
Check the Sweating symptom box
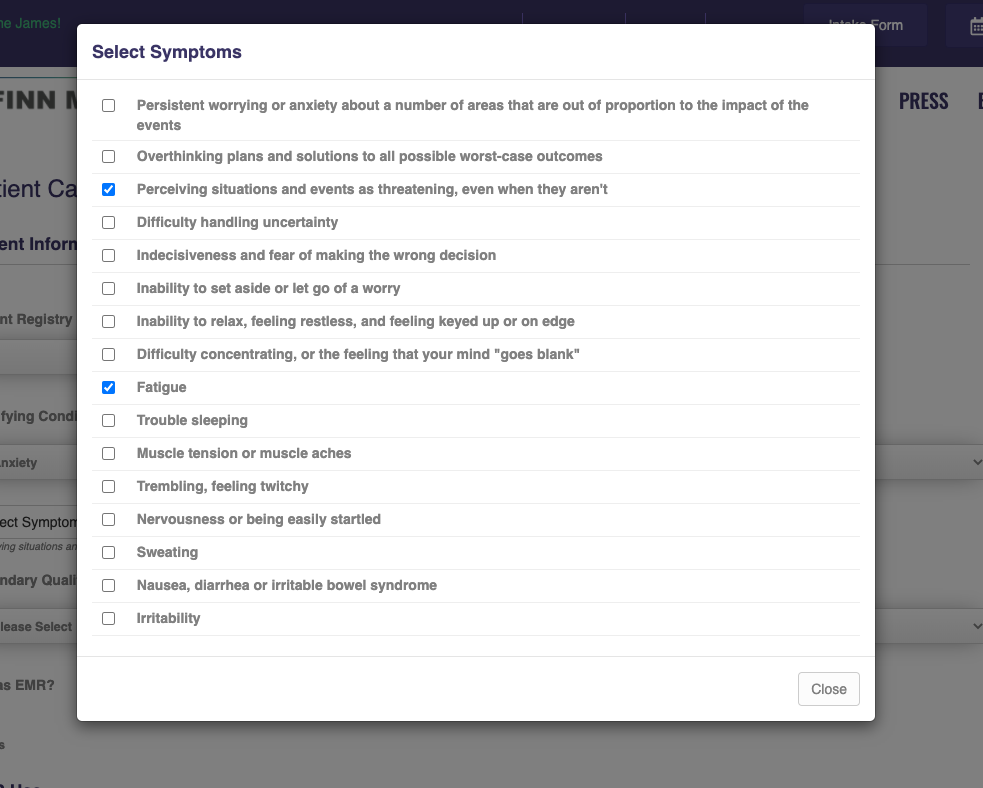109,552
